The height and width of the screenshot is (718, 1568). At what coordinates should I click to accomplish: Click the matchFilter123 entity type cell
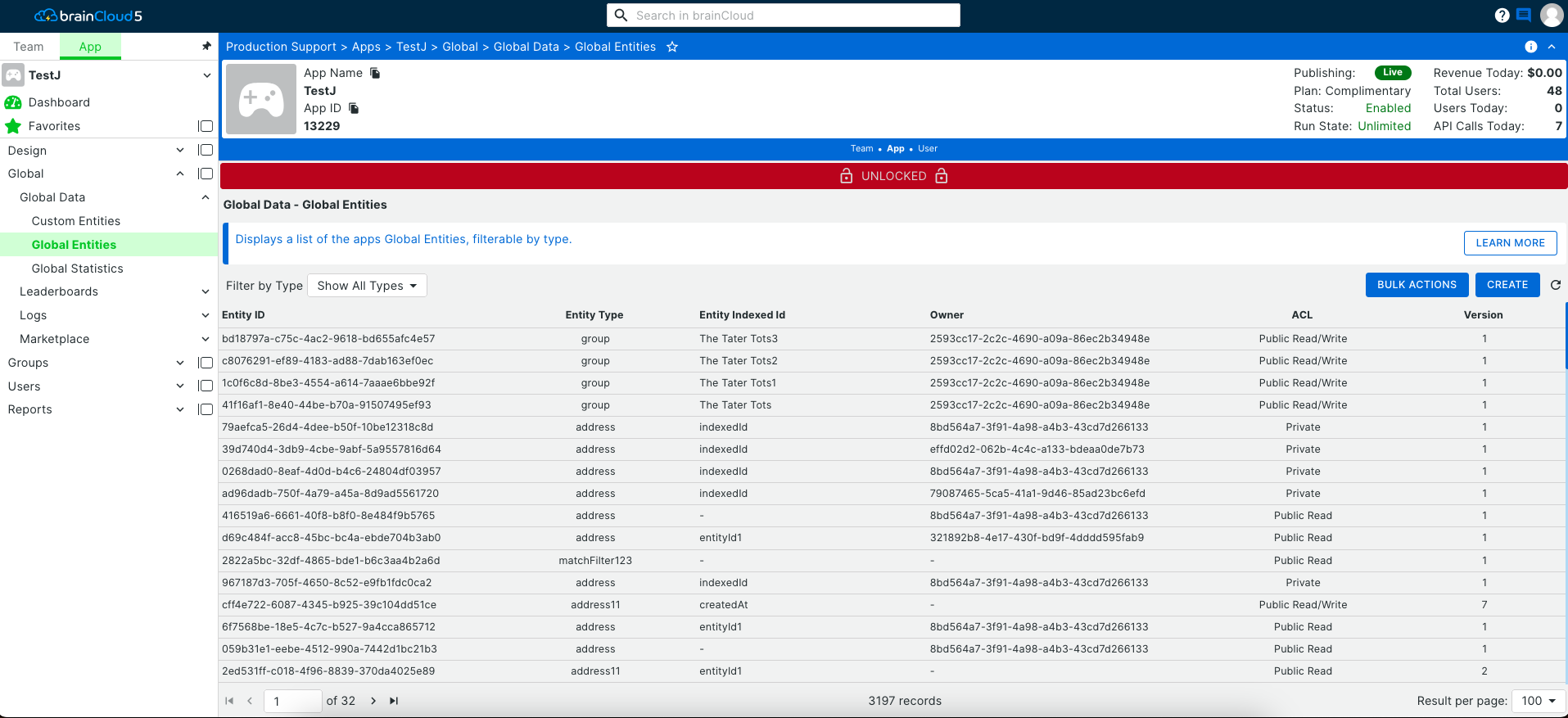(595, 561)
